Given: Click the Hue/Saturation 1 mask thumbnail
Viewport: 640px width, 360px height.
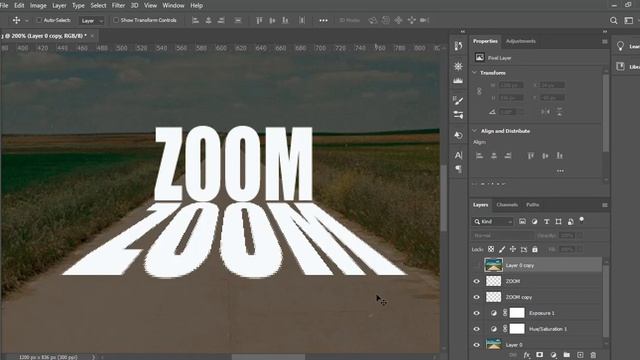Looking at the screenshot, I should [517, 329].
